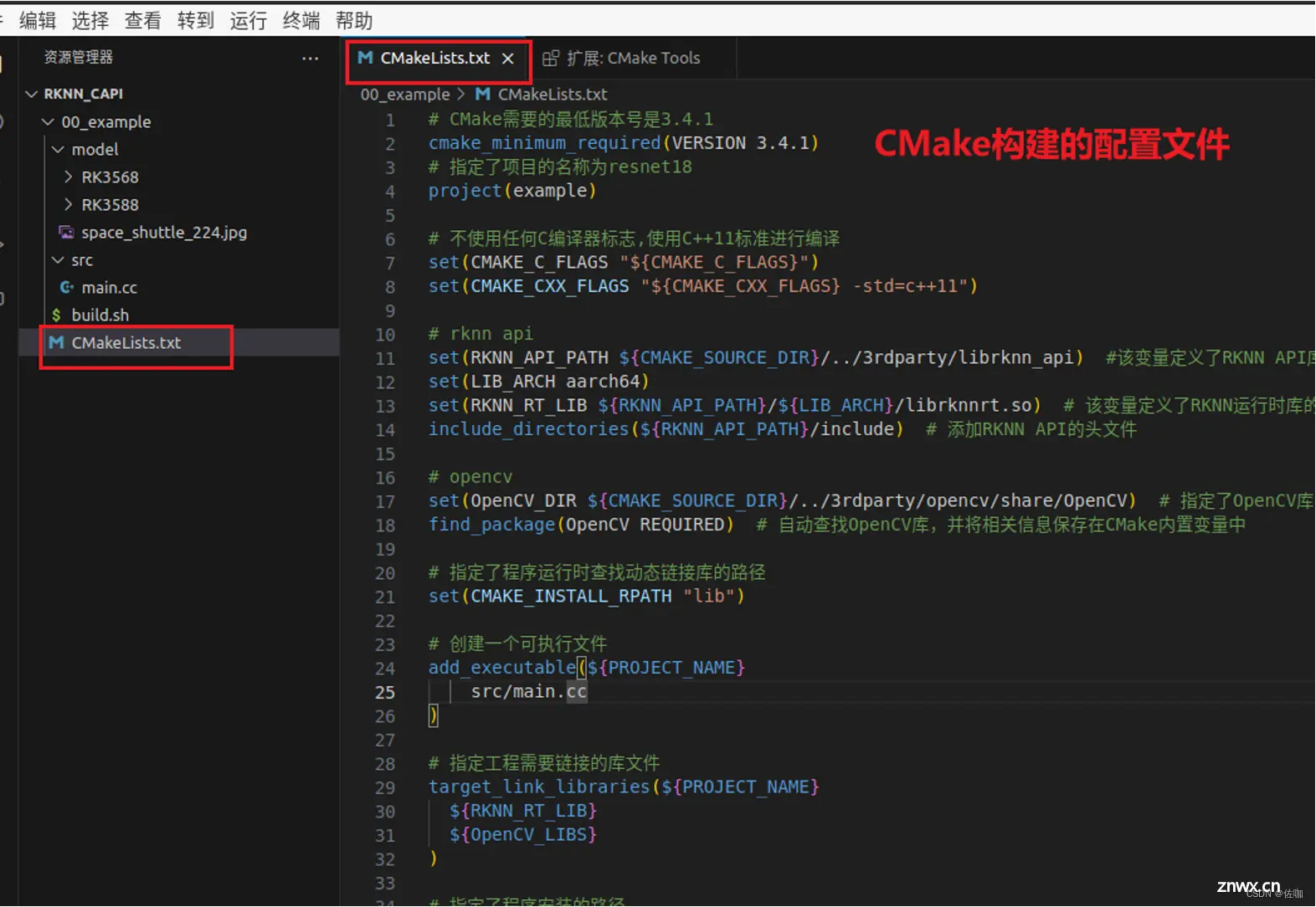
Task: Click the extension icon on CMake Tools tab
Action: point(550,58)
